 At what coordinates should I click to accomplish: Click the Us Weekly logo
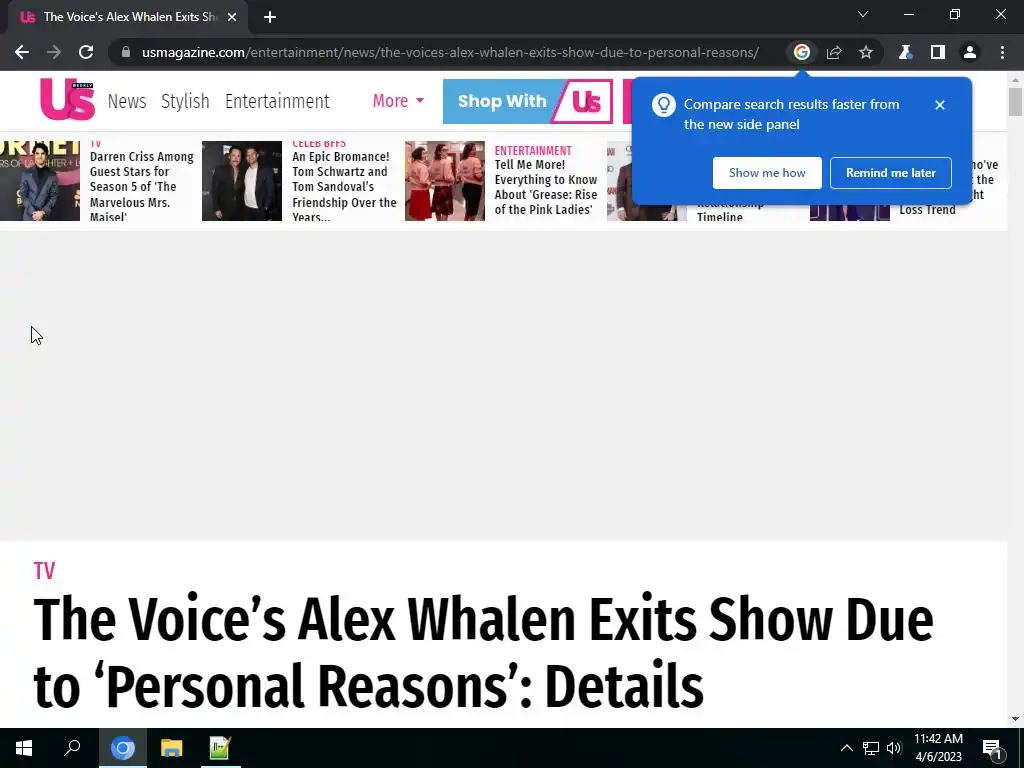(x=67, y=100)
